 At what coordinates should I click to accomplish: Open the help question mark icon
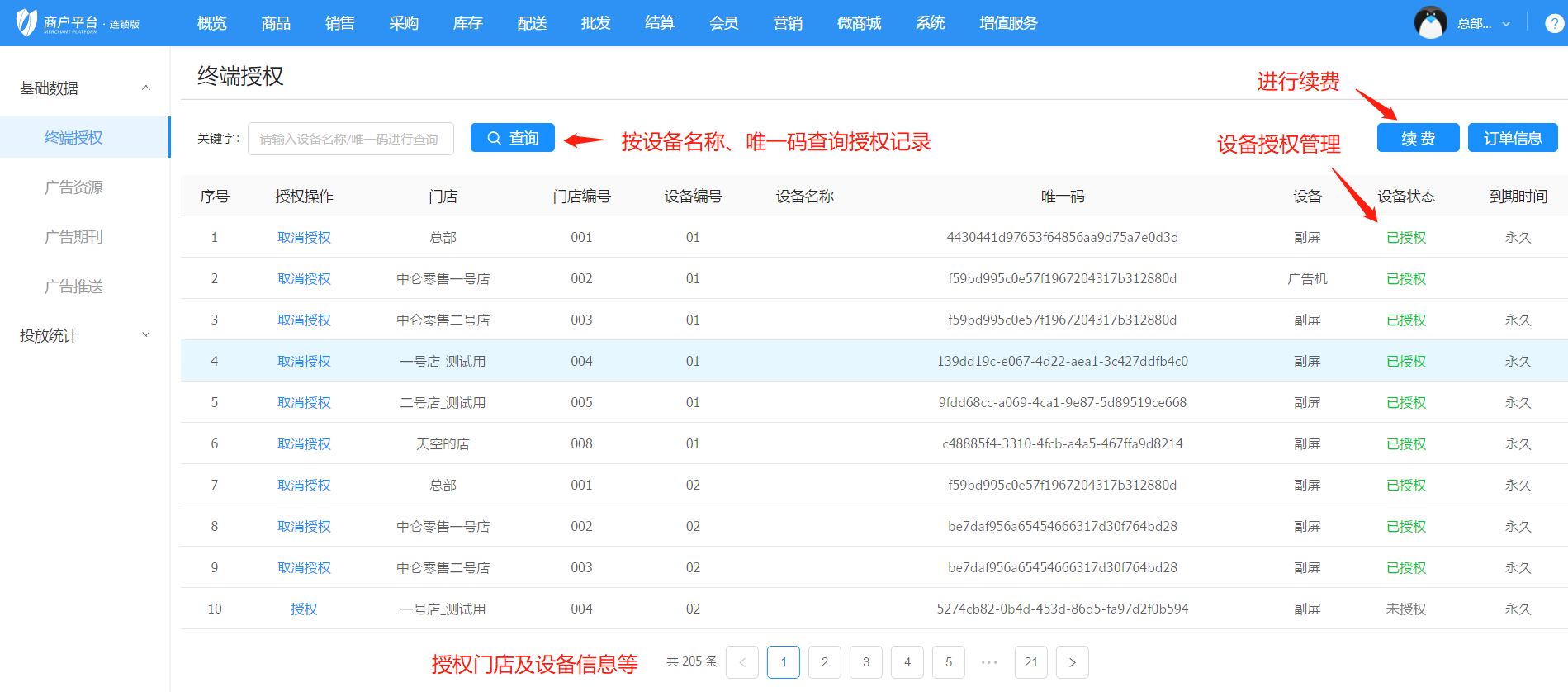1554,23
